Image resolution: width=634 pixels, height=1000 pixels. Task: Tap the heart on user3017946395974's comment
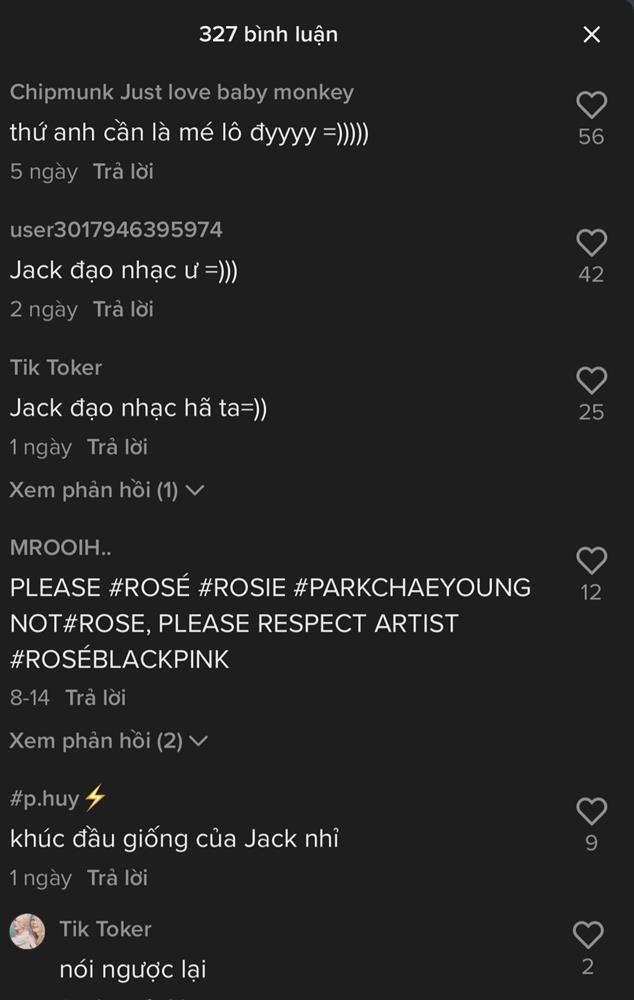(591, 243)
